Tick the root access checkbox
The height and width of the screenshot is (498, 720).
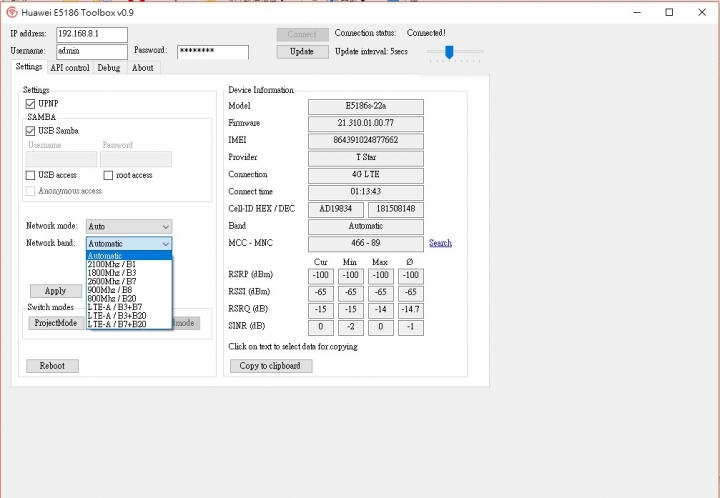click(x=108, y=175)
